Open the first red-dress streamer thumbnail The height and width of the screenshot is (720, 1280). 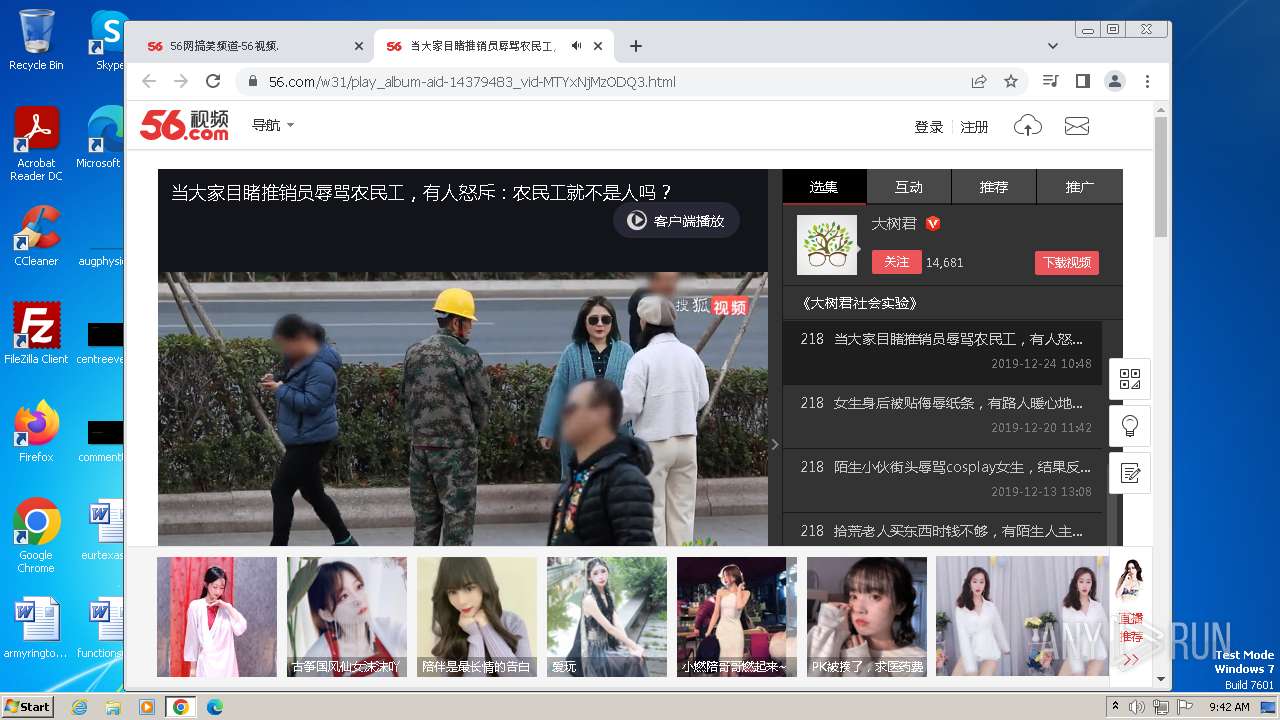click(x=217, y=617)
